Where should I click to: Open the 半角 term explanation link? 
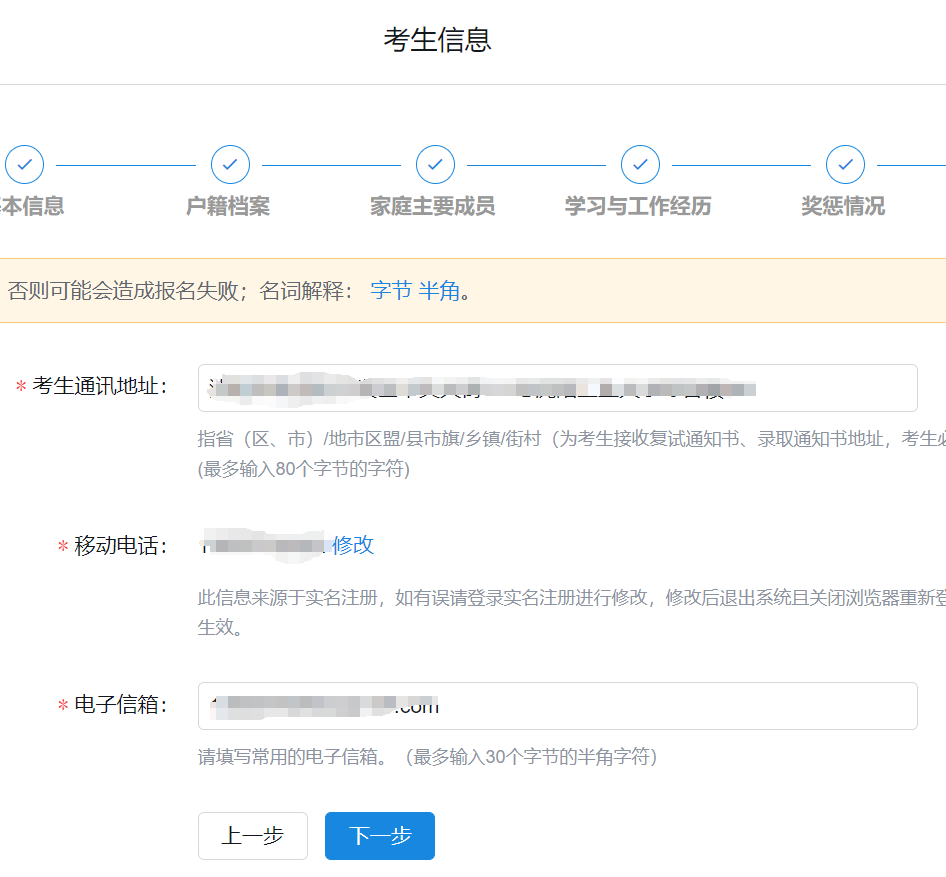click(439, 291)
